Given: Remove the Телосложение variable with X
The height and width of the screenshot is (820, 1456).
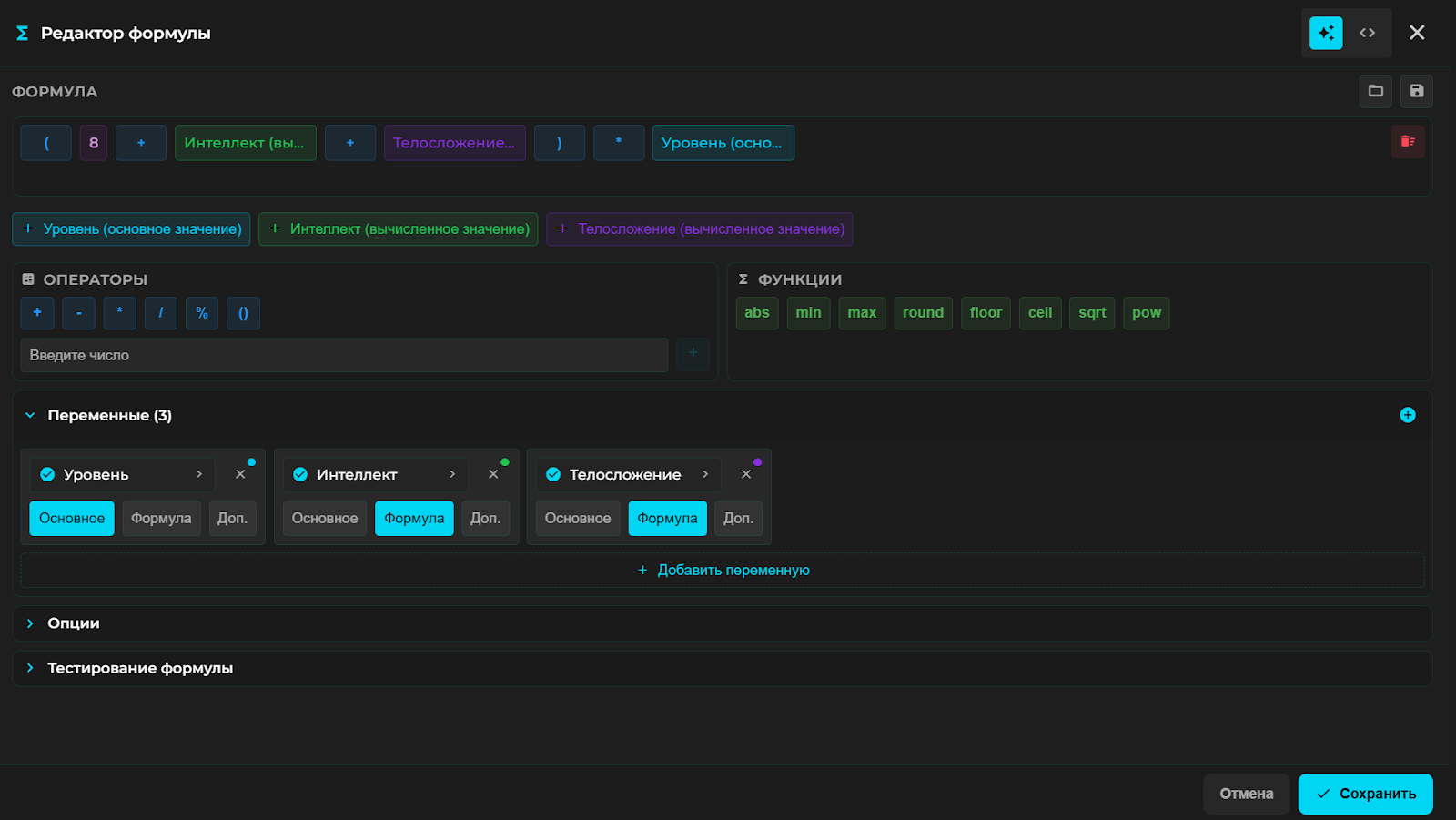Looking at the screenshot, I should [x=746, y=474].
